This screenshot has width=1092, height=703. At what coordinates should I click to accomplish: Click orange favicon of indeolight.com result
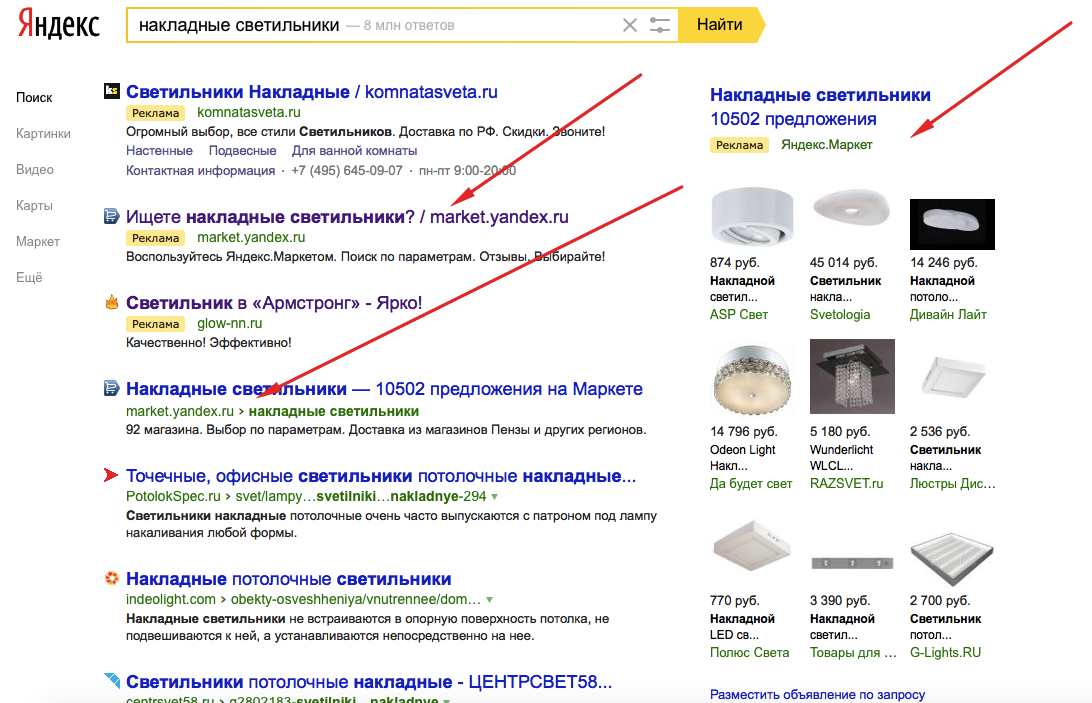(x=111, y=578)
